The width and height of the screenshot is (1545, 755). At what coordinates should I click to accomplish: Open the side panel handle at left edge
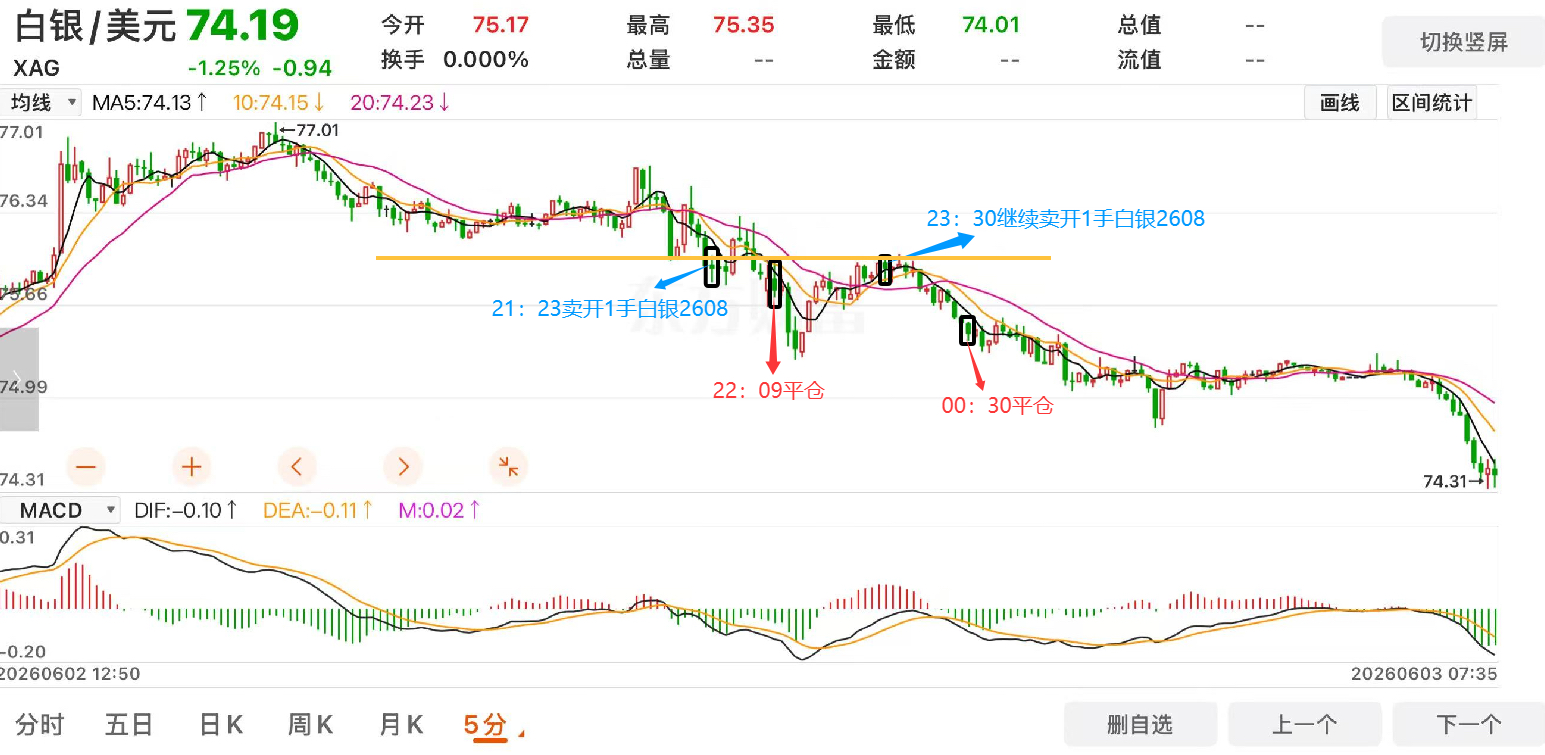coord(19,379)
